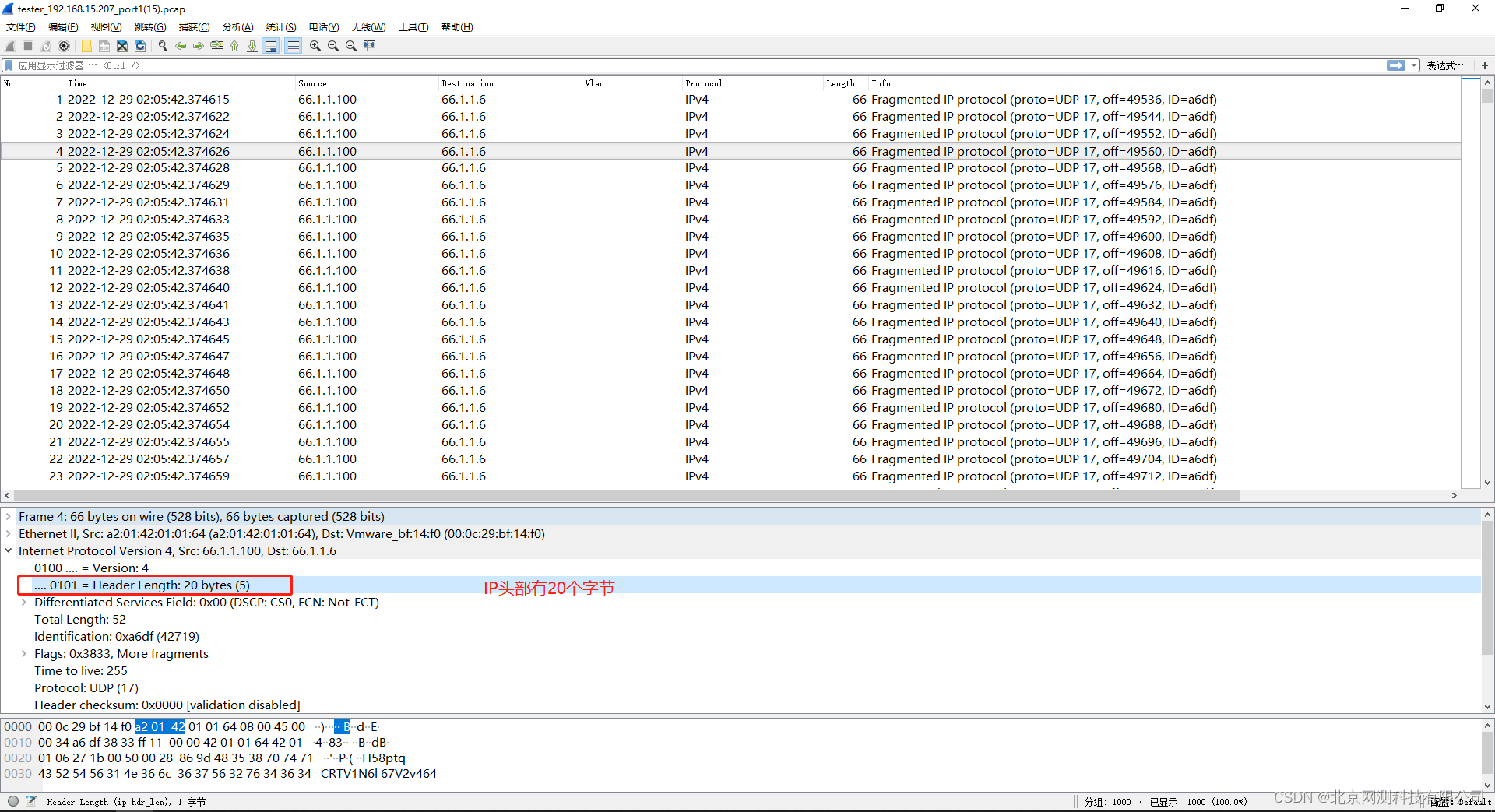Expand the Frame 4 tree node
This screenshot has height=812, width=1495.
coord(9,517)
